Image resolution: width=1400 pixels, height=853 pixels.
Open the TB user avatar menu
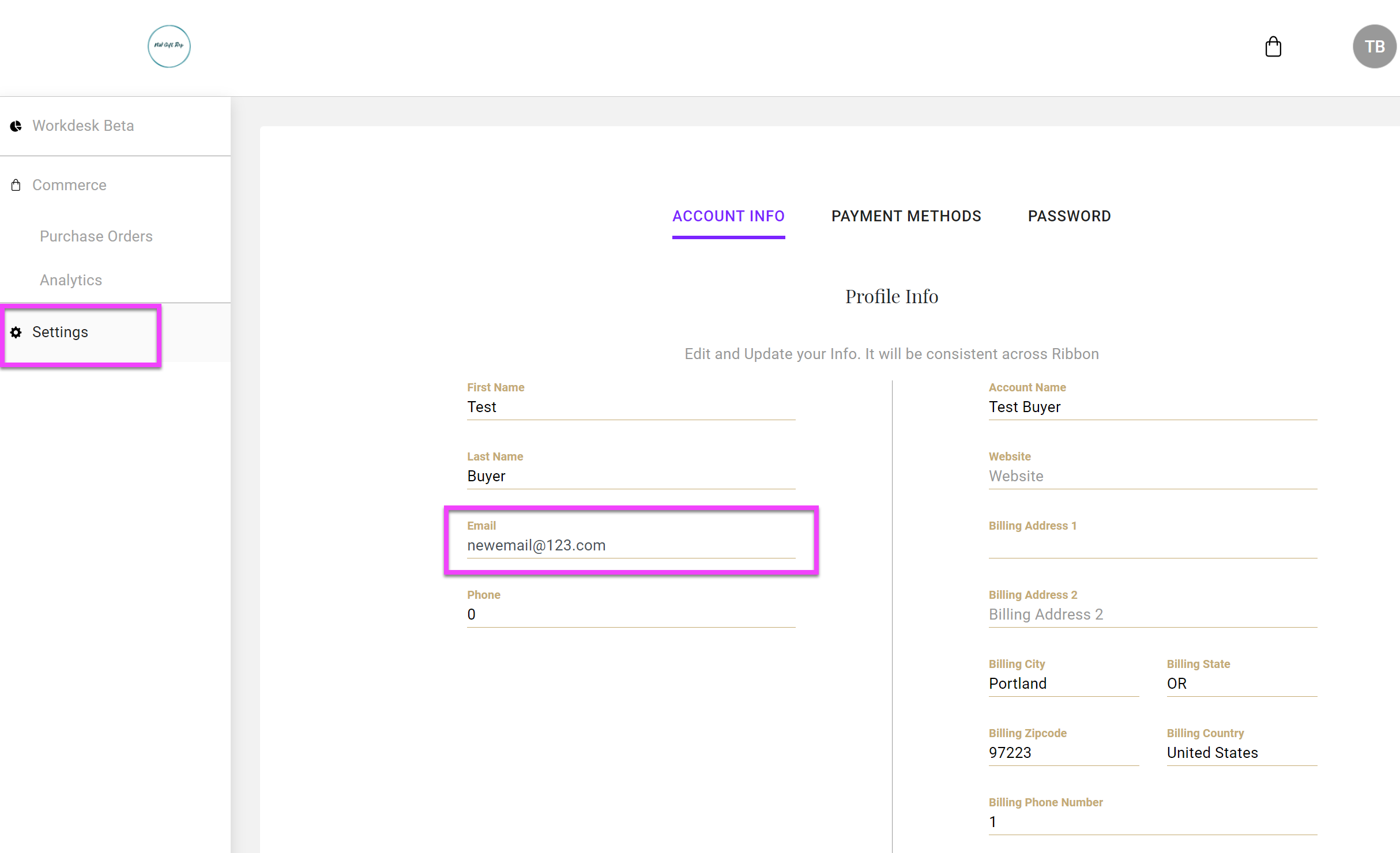(x=1374, y=47)
